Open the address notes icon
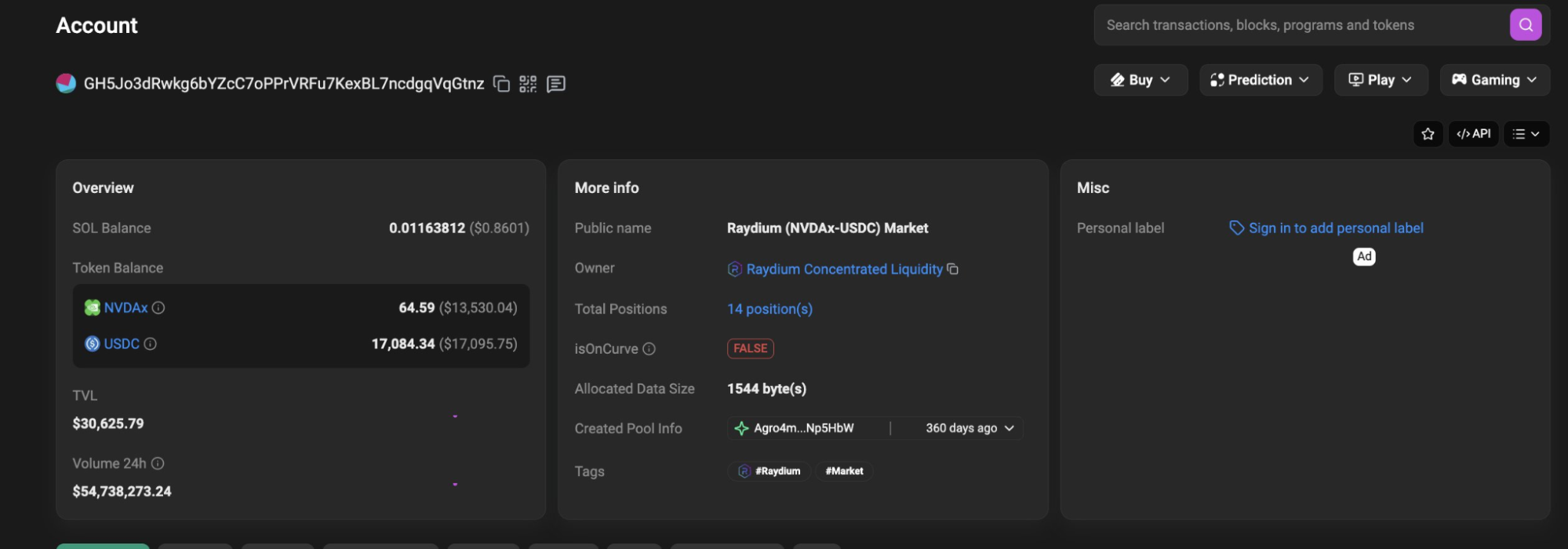 (x=556, y=84)
